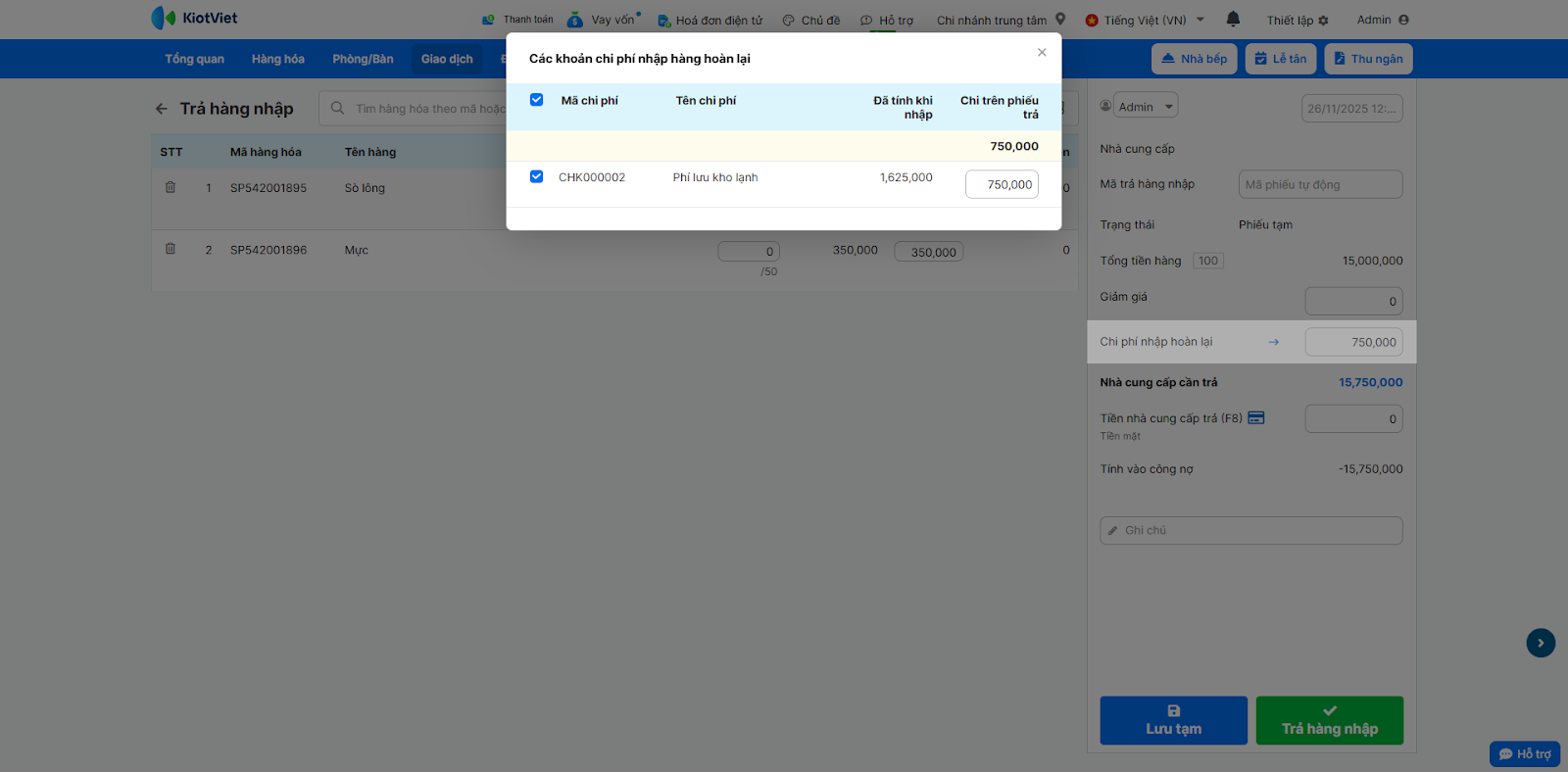Click the KiotViet logo
Viewport: 1568px width, 772px height.
click(194, 18)
